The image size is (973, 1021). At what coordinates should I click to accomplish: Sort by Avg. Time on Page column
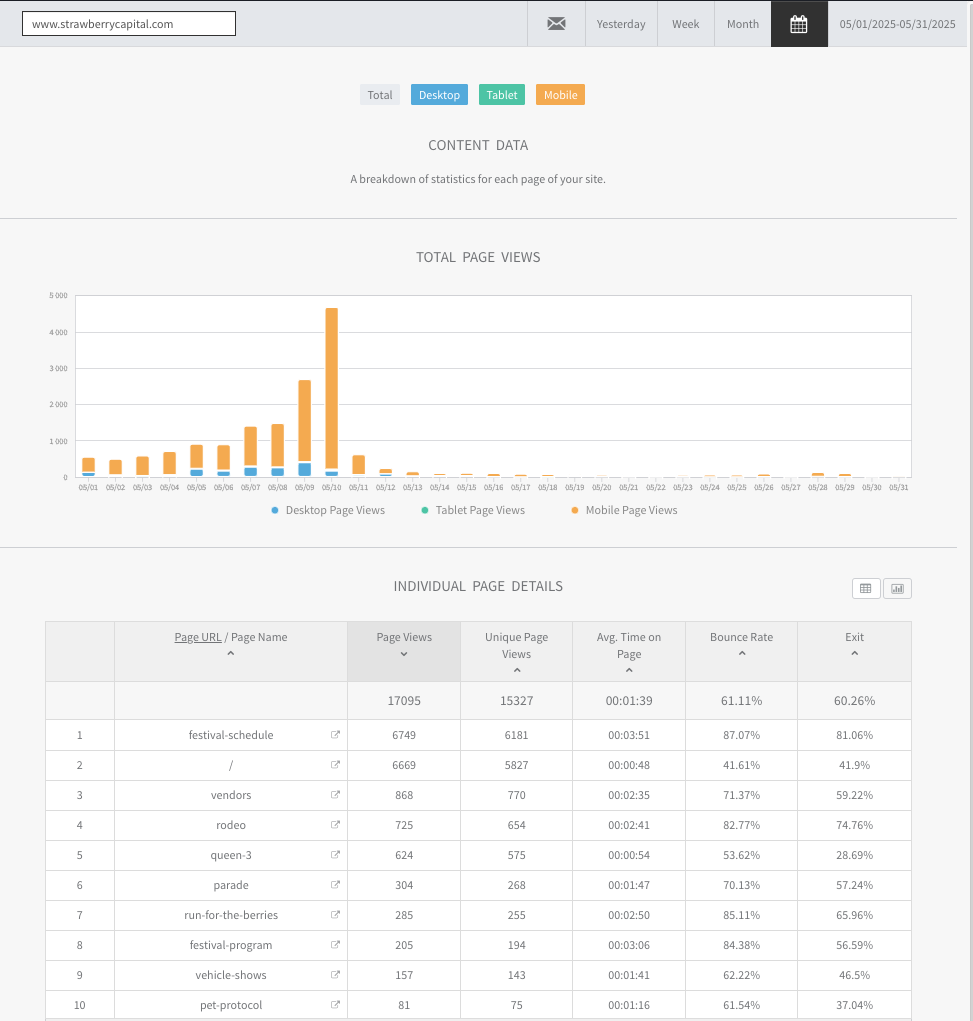pos(629,652)
